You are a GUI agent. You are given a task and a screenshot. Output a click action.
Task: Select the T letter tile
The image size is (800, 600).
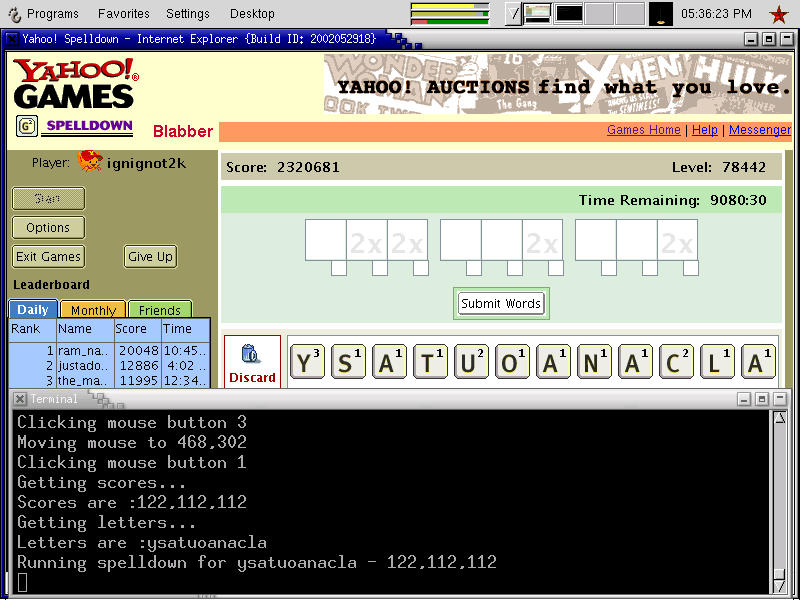coord(430,362)
